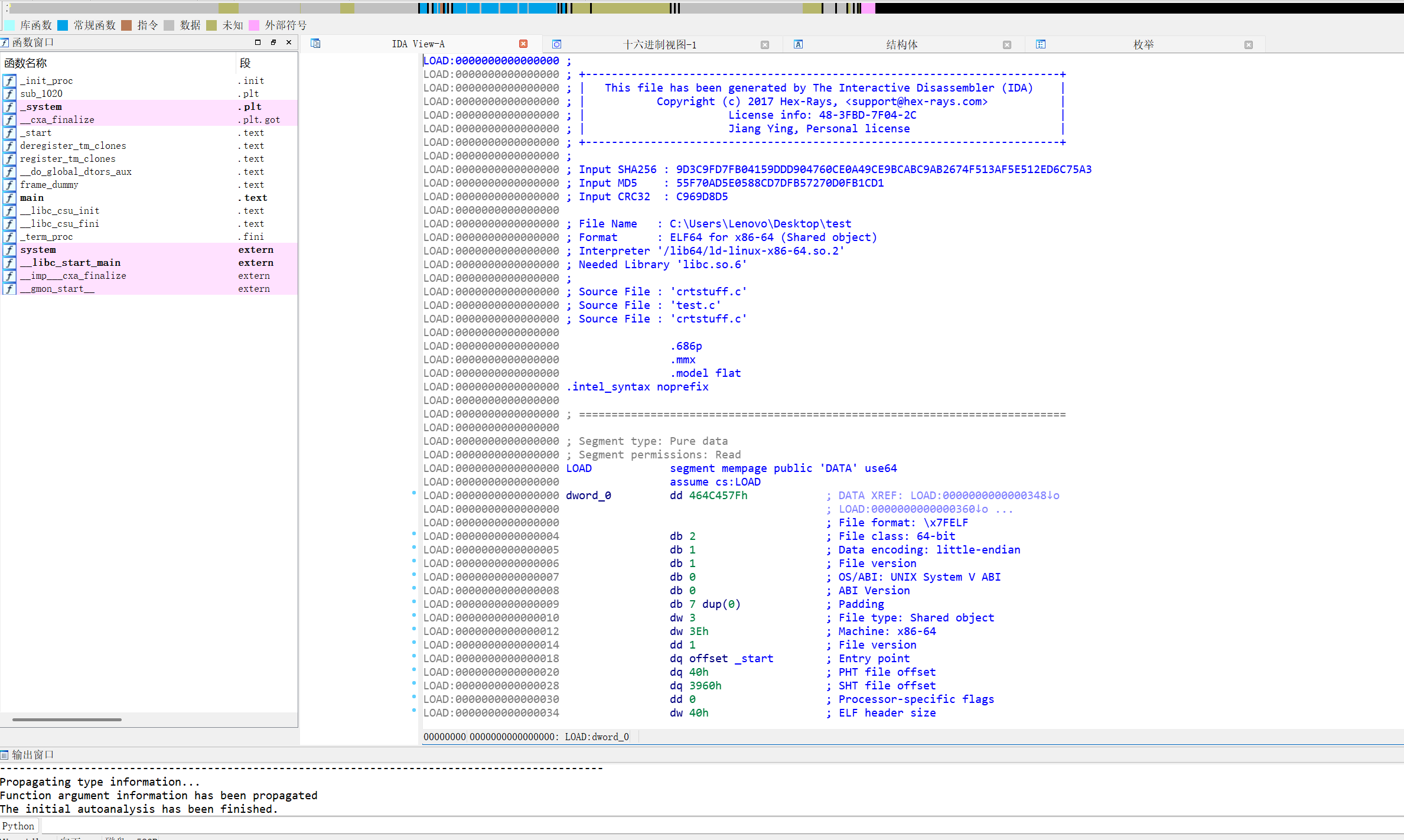Screen dimensions: 1404x840
Task: Float the 函数窗口 functions panel
Action: point(273,43)
